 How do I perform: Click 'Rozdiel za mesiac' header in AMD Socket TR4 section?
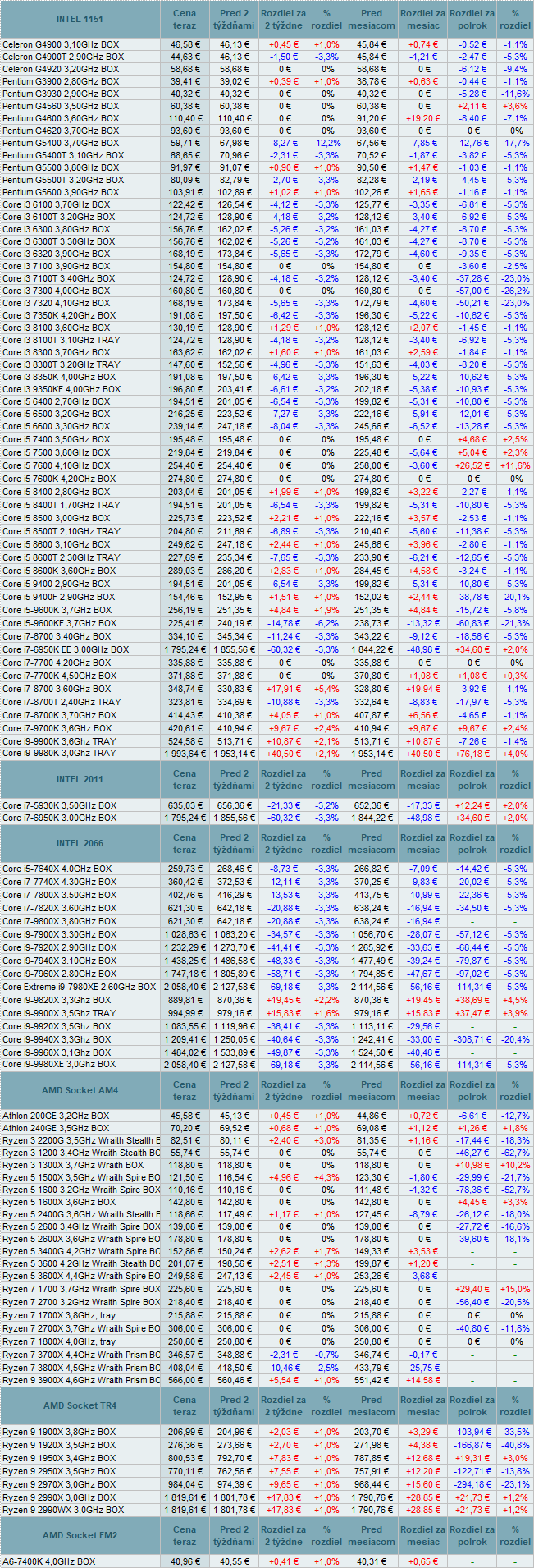pyautogui.click(x=423, y=1405)
